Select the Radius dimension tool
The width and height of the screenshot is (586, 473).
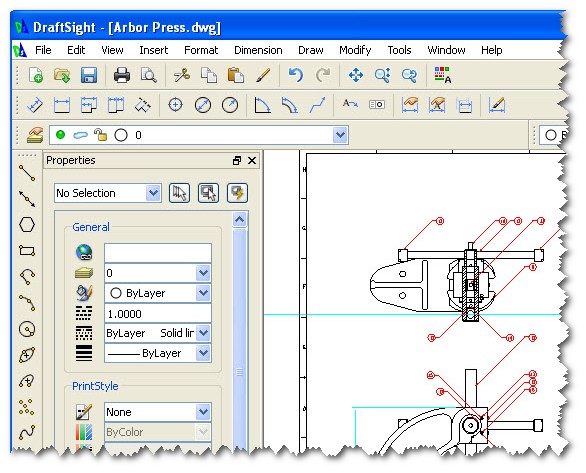[x=230, y=105]
